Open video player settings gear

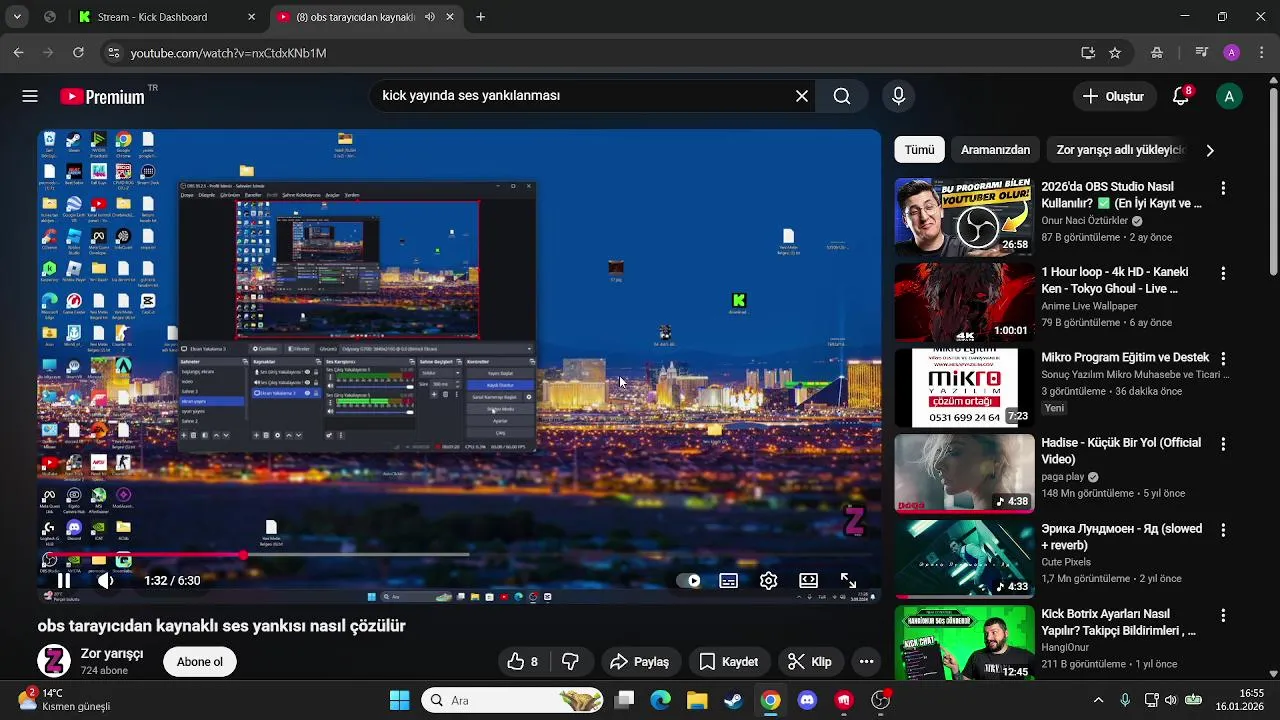[768, 580]
